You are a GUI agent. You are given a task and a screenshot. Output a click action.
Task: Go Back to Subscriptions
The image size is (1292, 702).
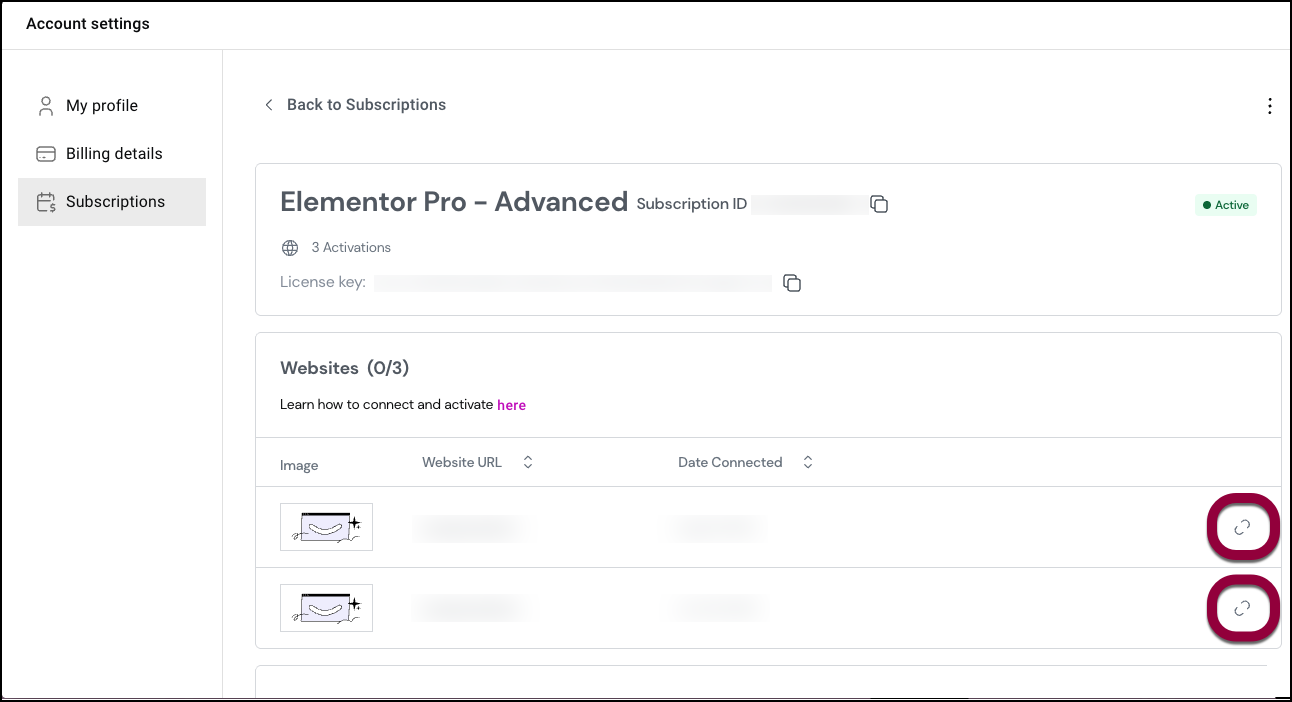pyautogui.click(x=355, y=105)
